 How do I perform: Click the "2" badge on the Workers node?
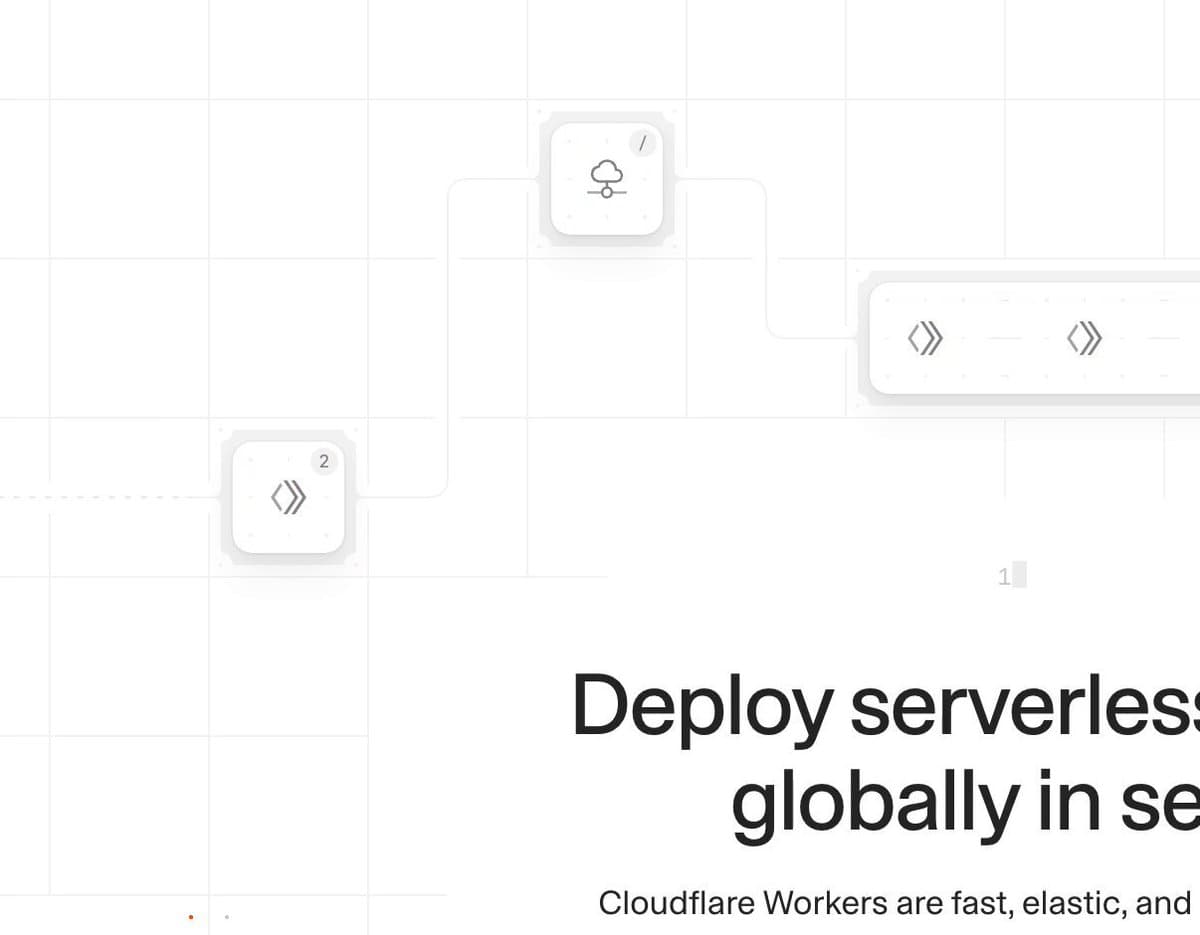[x=323, y=461]
